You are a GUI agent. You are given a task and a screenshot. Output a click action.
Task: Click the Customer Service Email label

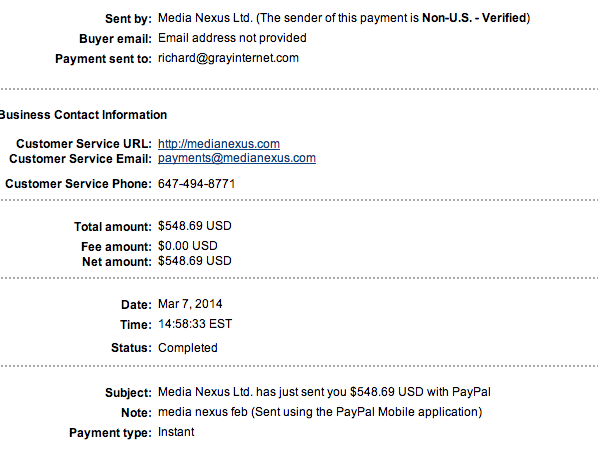(80, 159)
